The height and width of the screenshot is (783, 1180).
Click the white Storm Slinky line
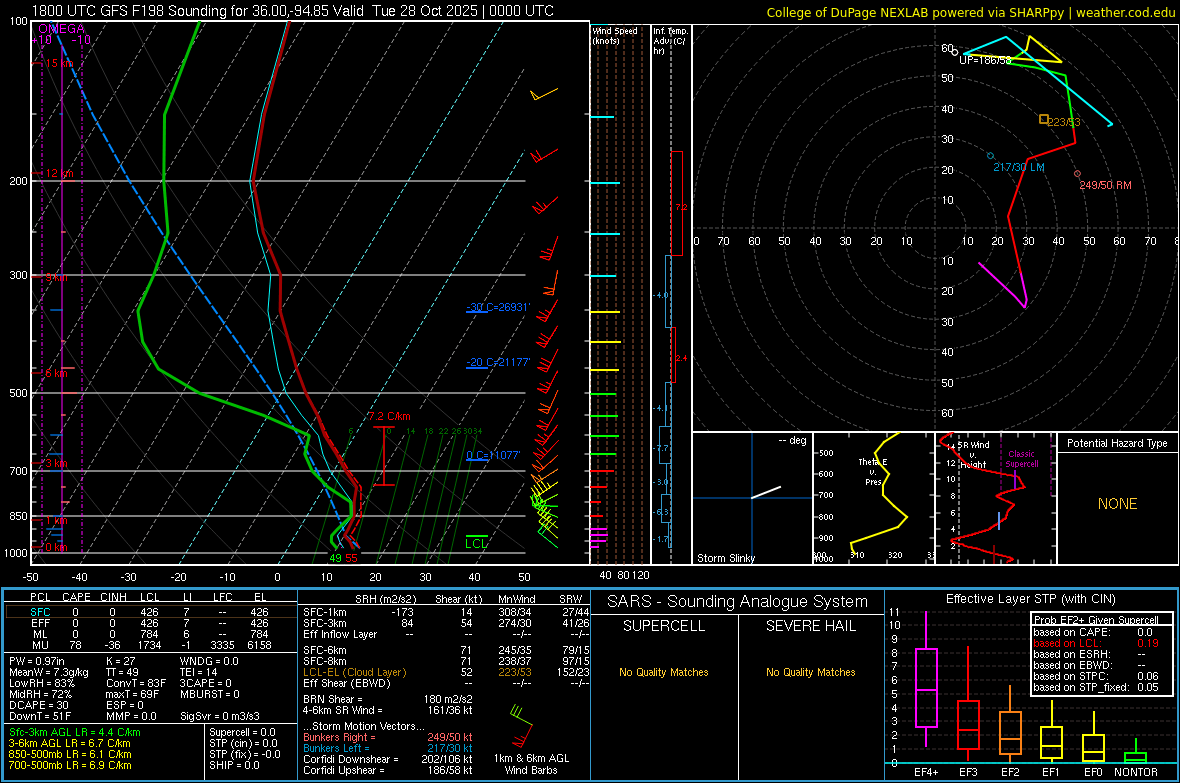pos(766,492)
